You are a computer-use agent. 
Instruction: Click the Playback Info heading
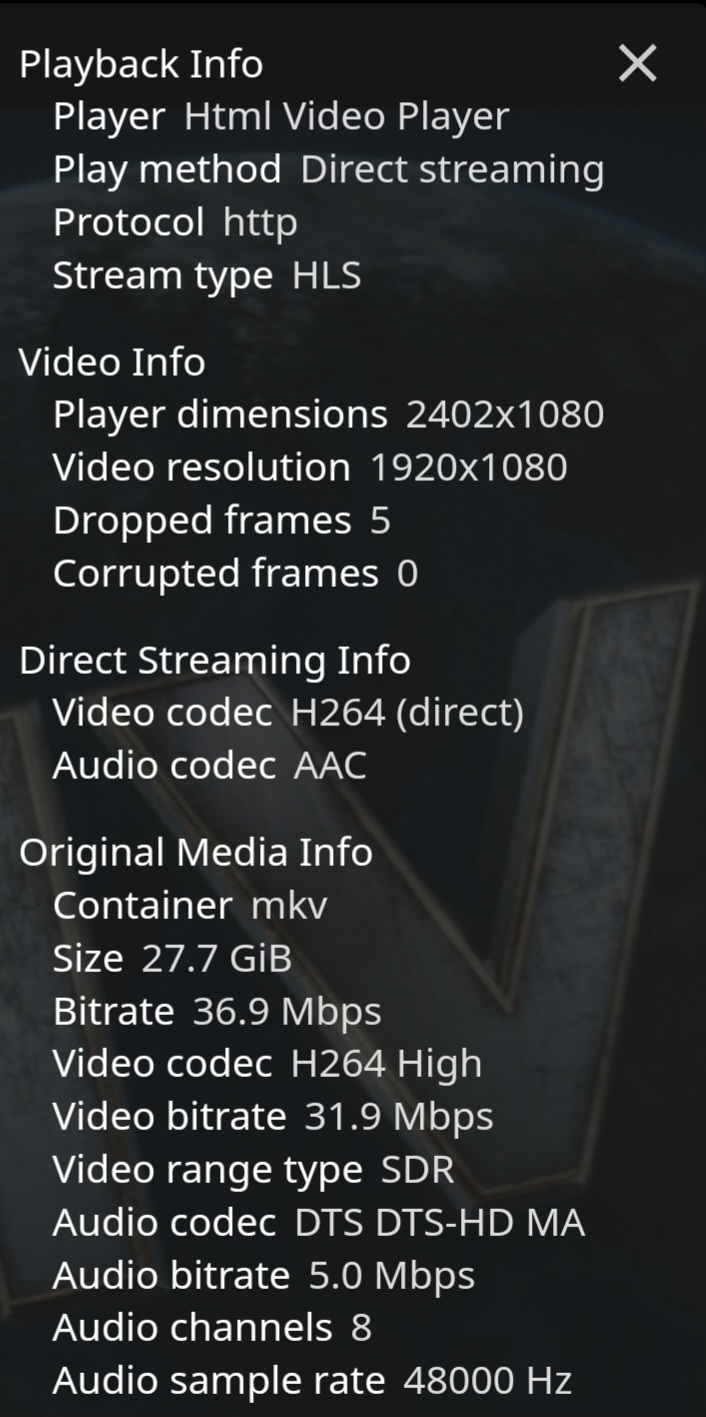click(x=141, y=64)
